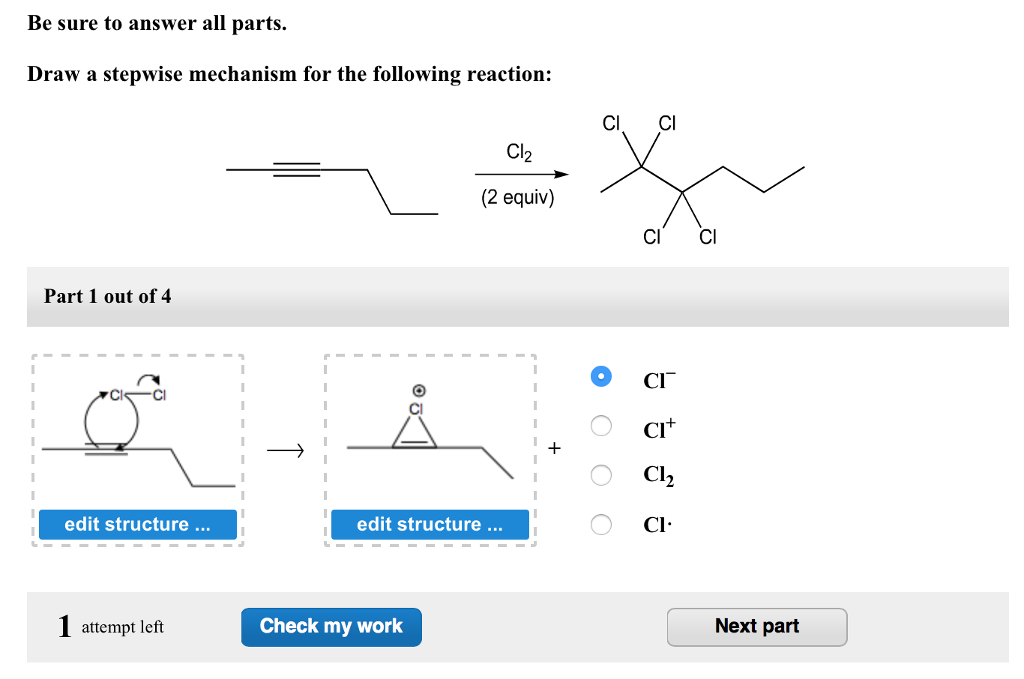1024x679 pixels.
Task: Open the left edit structure editor
Action: coord(136,524)
